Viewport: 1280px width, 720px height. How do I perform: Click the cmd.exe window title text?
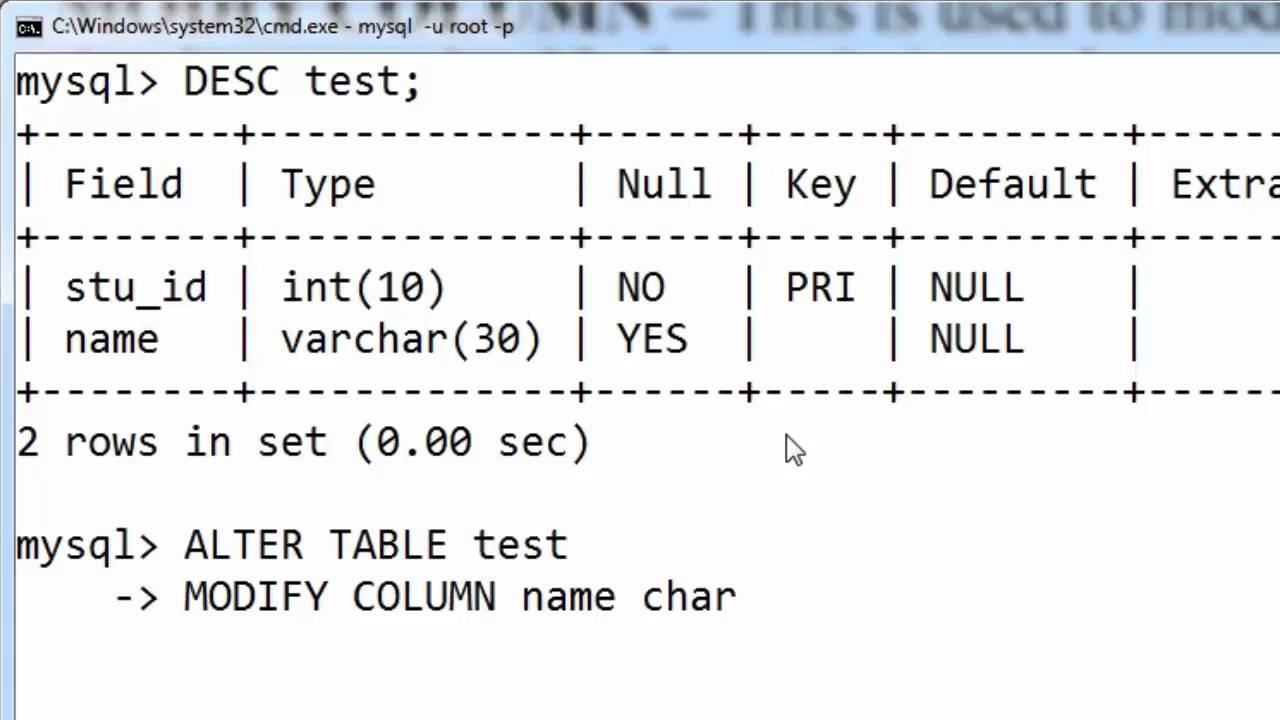[283, 27]
